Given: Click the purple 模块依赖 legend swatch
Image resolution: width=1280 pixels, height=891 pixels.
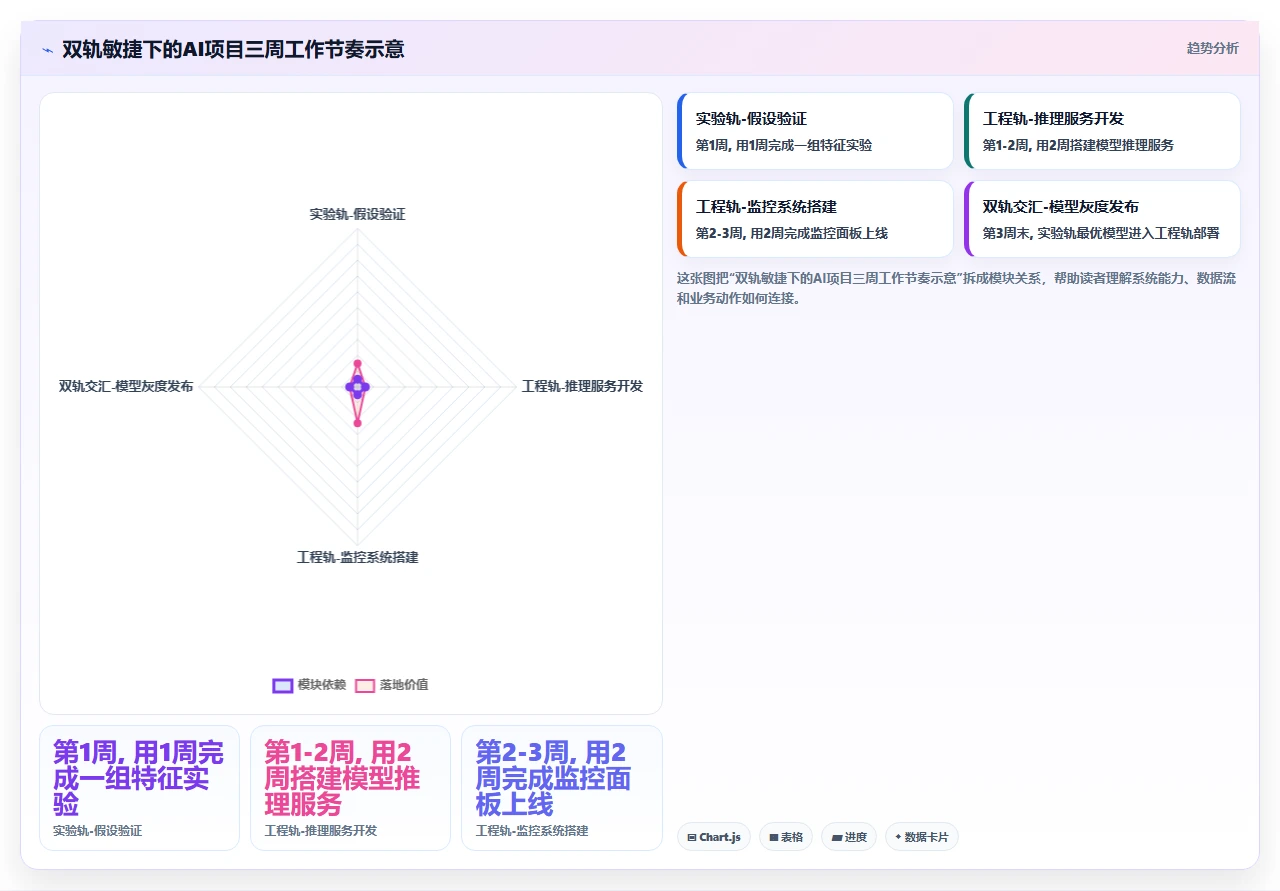Looking at the screenshot, I should 283,685.
